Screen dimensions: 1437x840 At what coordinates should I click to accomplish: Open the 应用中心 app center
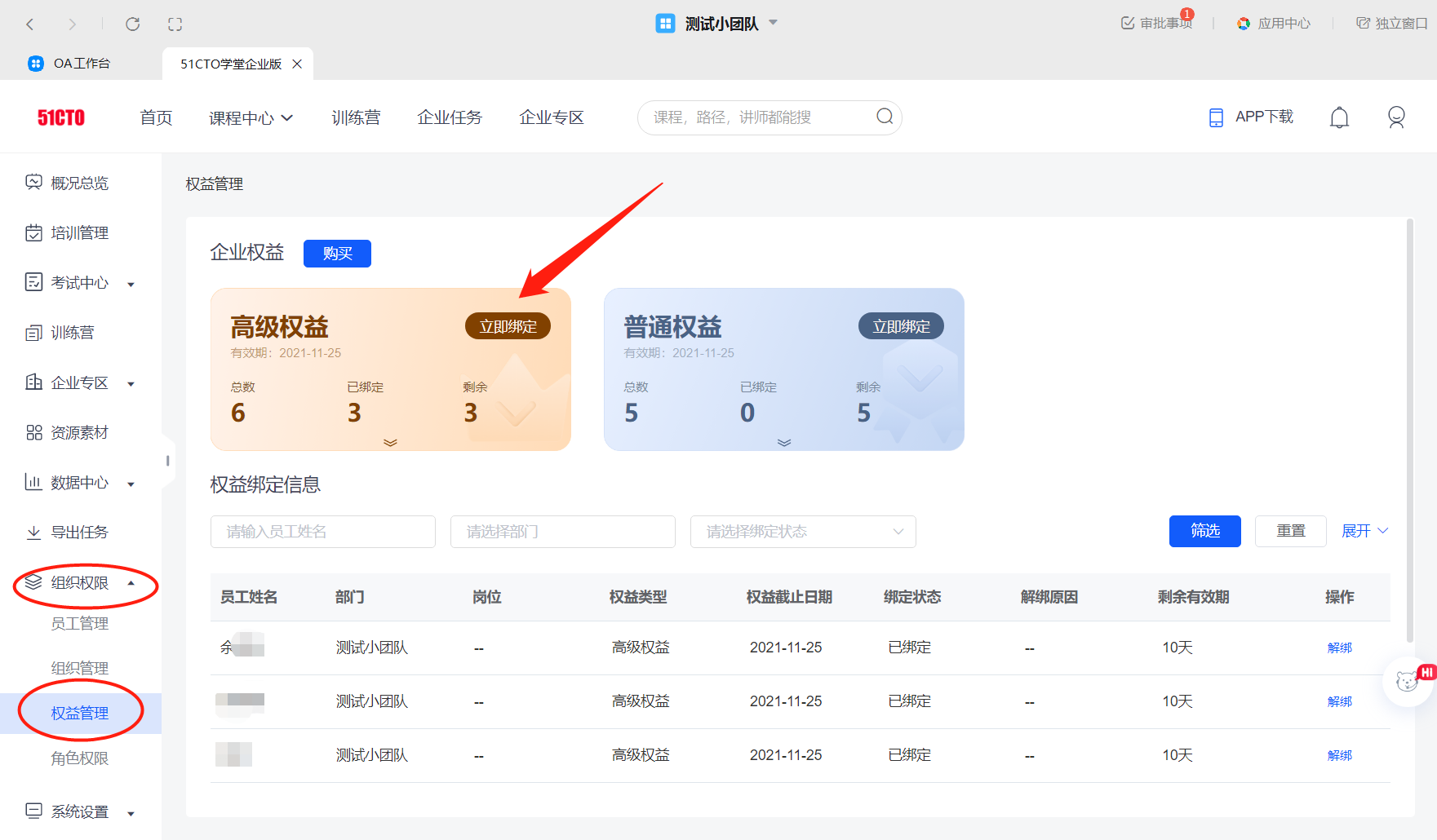1274,24
